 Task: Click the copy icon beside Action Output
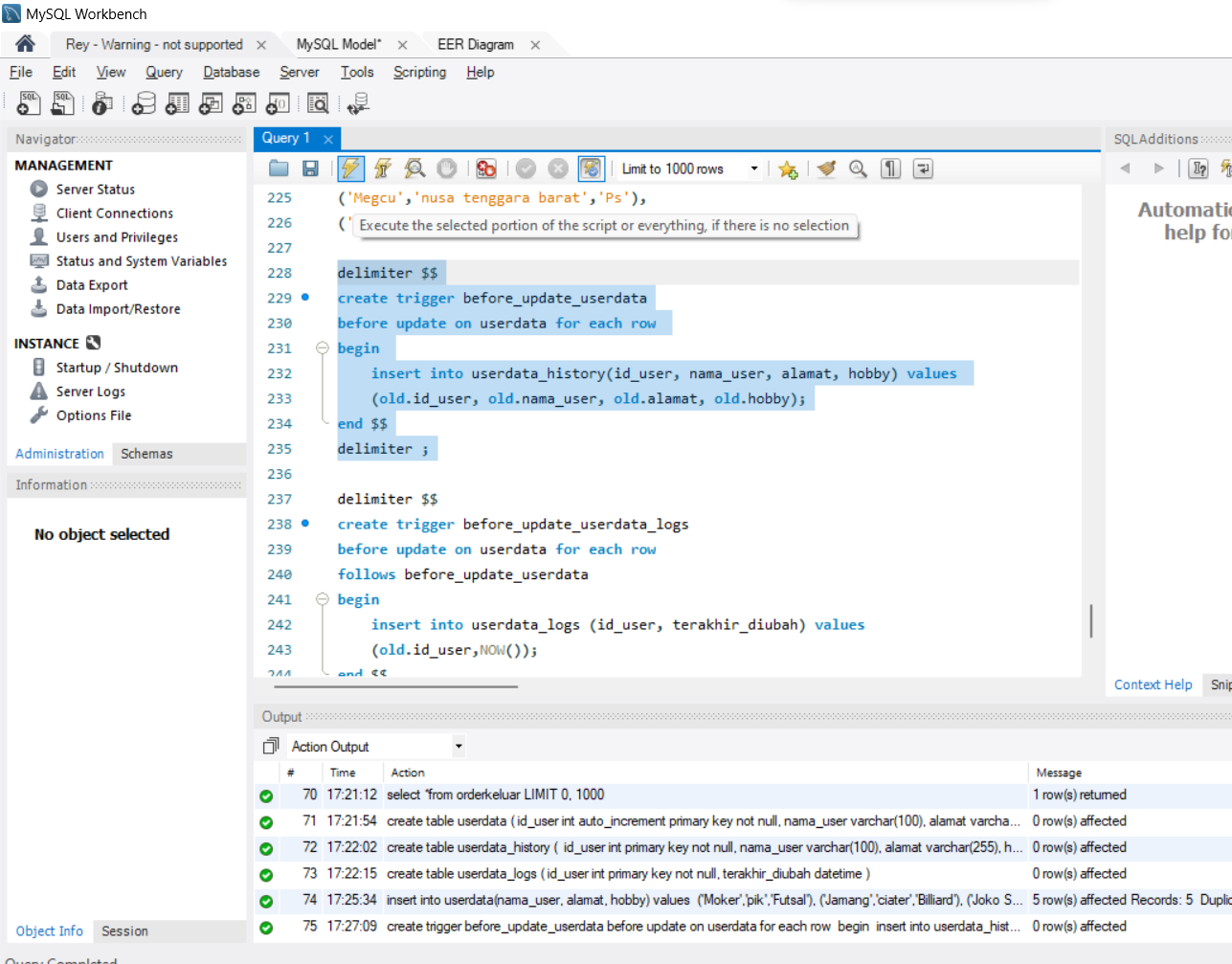[271, 746]
